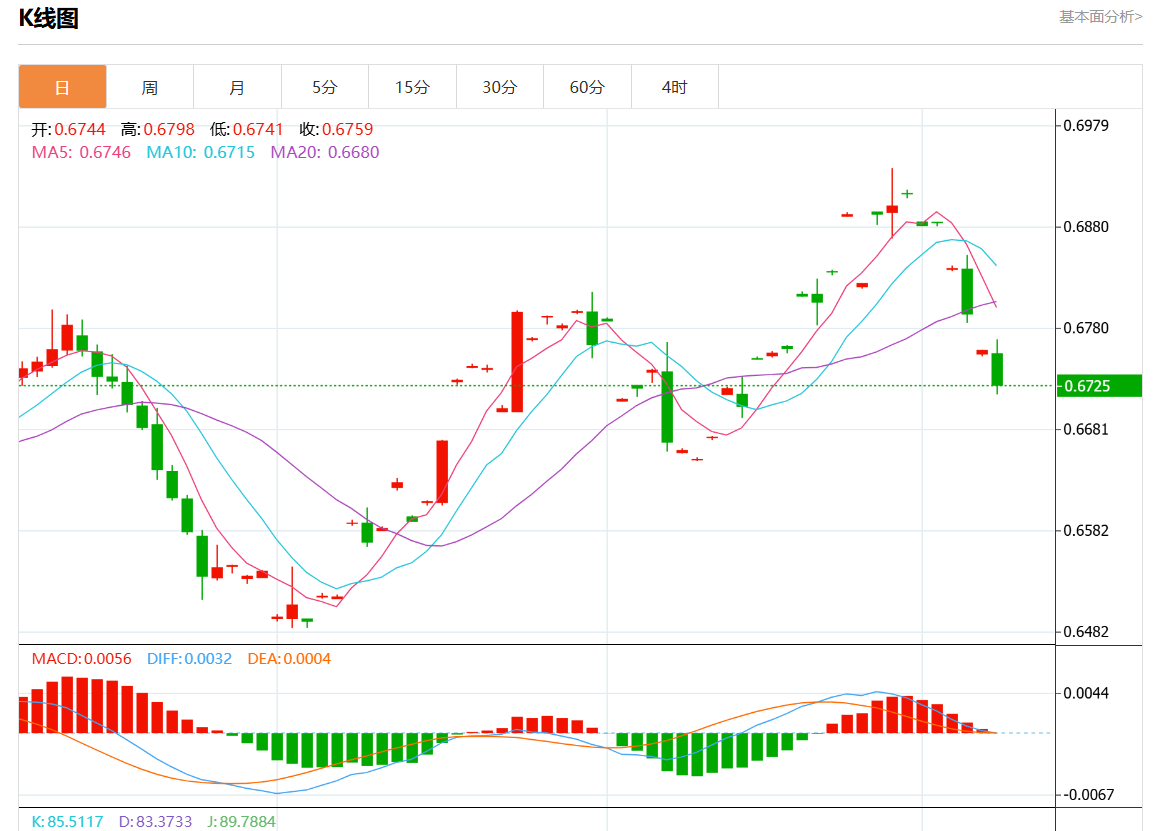Click the 0.6681 price axis label
This screenshot has width=1157, height=831.
pyautogui.click(x=1086, y=429)
